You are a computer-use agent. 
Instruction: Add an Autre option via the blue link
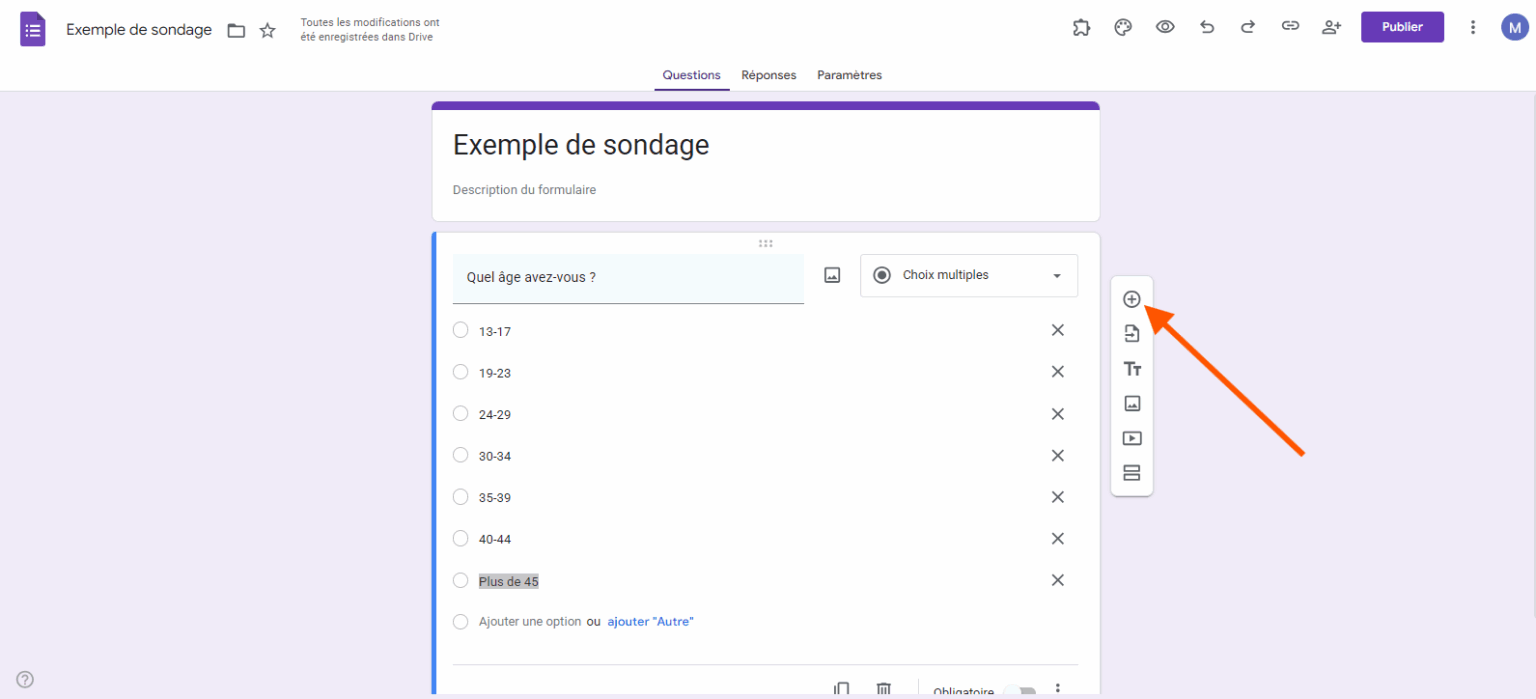[651, 621]
